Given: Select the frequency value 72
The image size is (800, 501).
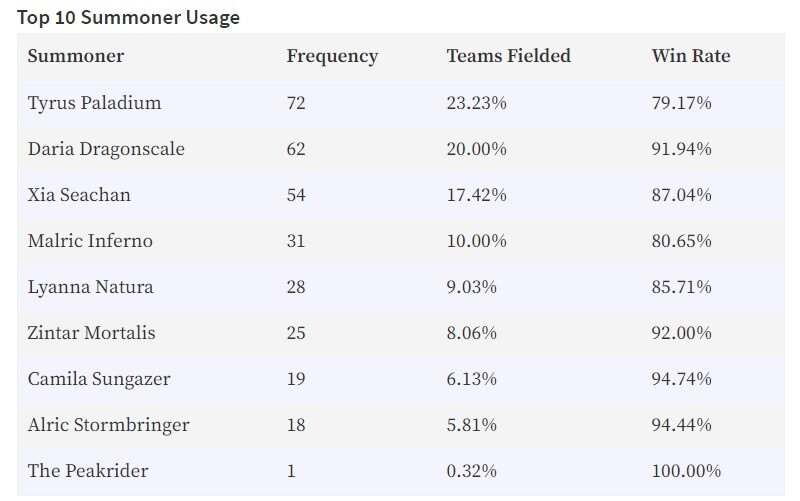Looking at the screenshot, I should pos(296,103).
